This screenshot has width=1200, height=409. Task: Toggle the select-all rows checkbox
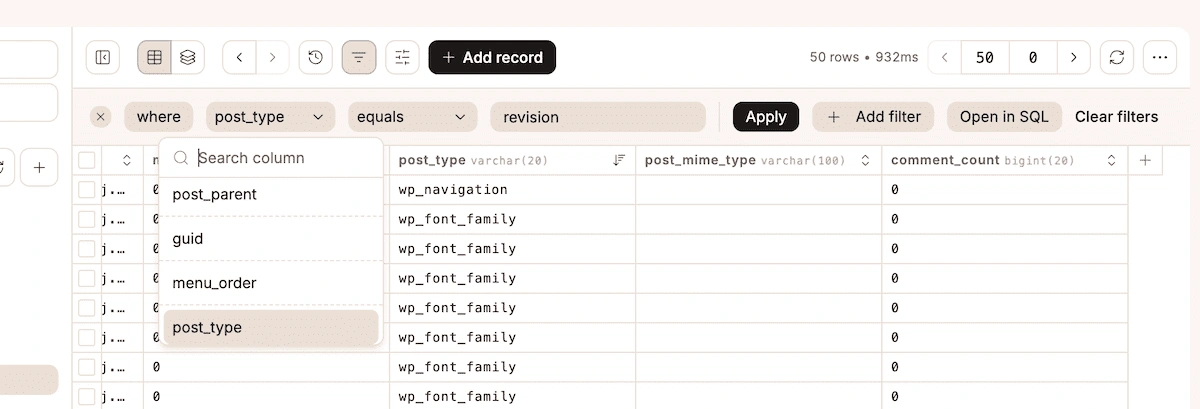(87, 160)
